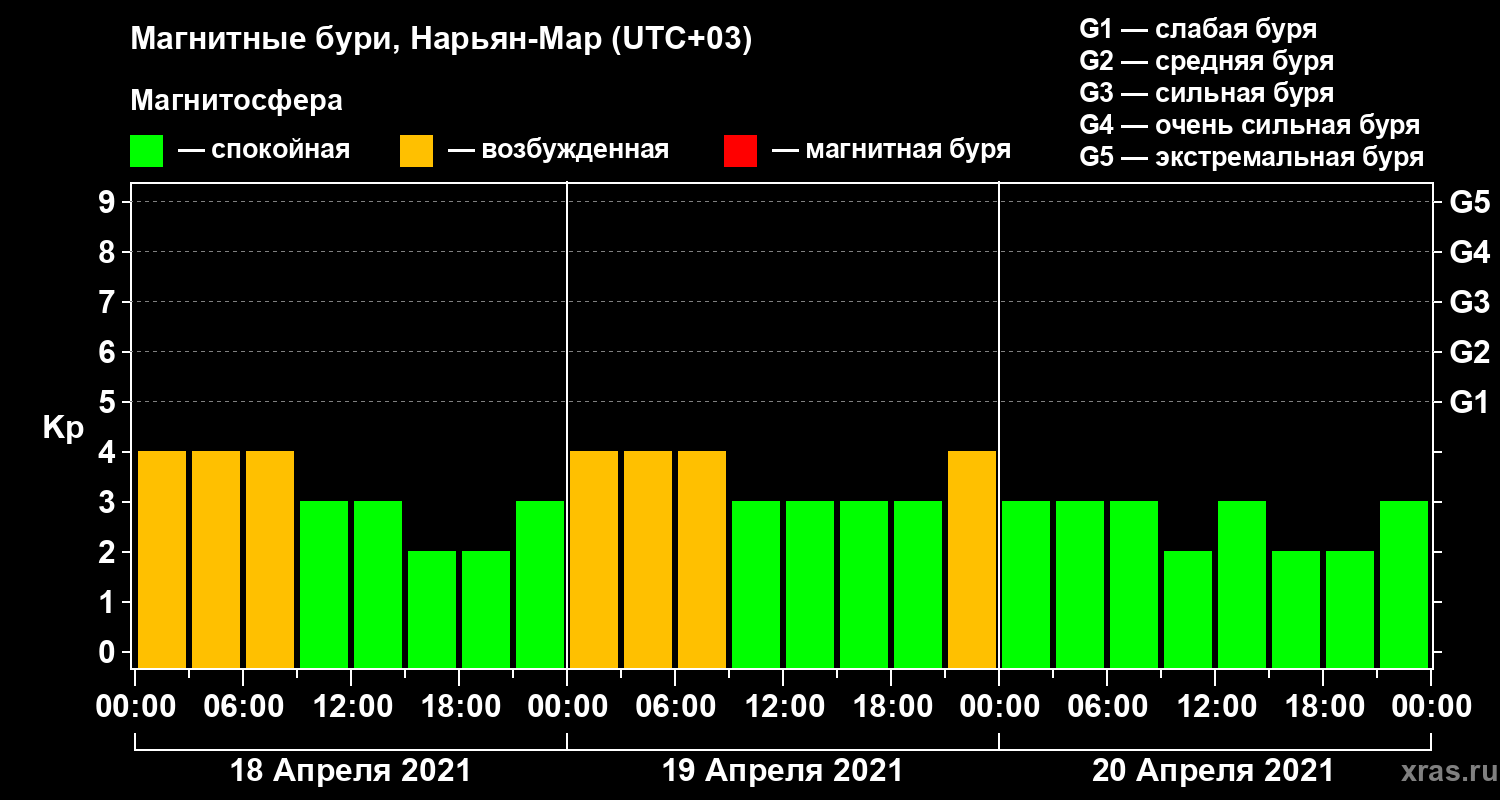Click the 'Магнитосфера' subtitle
This screenshot has width=1500, height=800.
pos(236,101)
